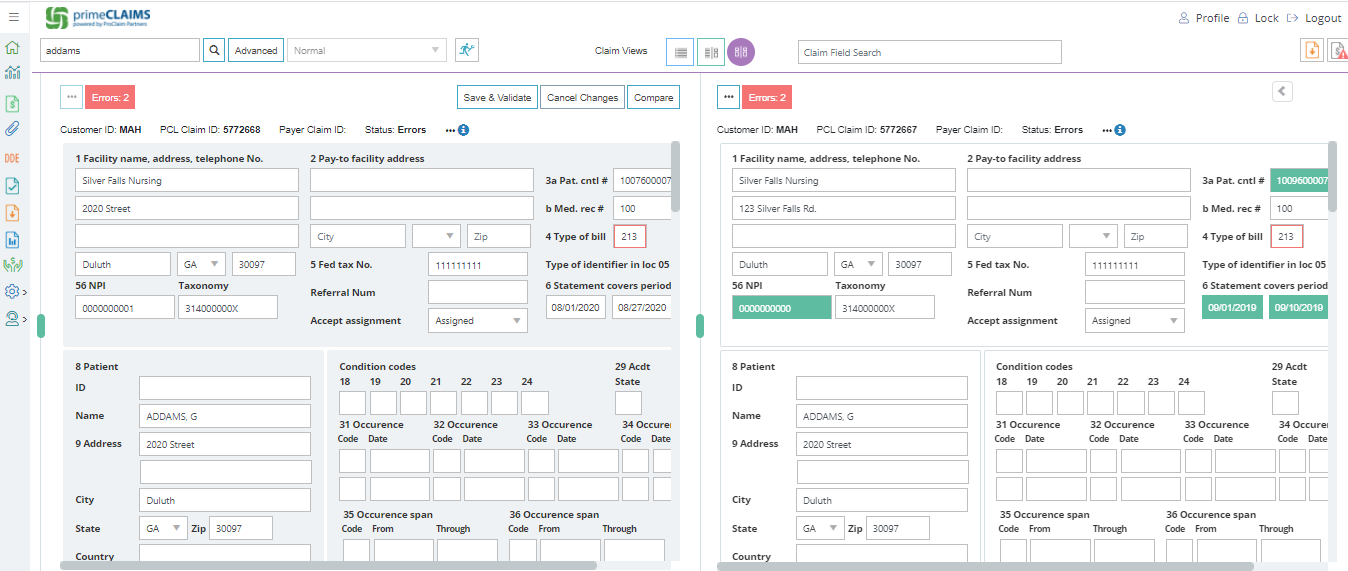Click the running person icon in the toolbar
The width and height of the screenshot is (1348, 571).
pos(466,50)
